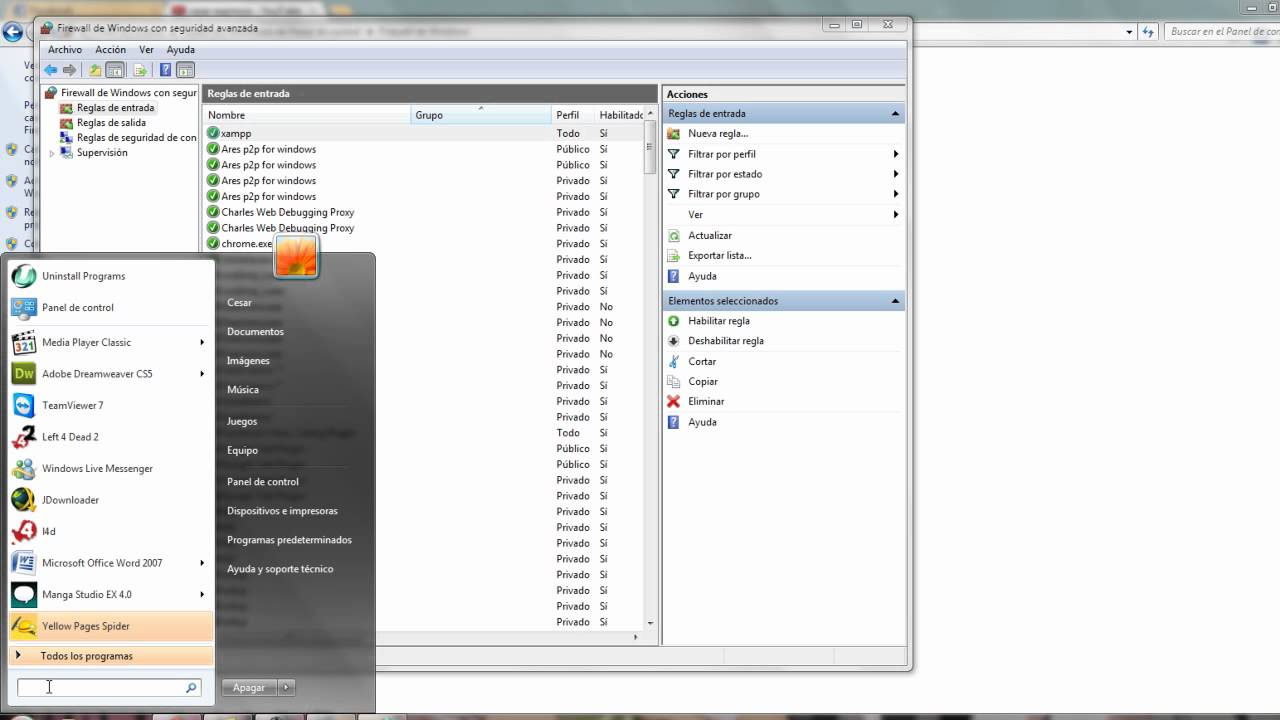Click the Exportar lista icon in Acciones pane
The image size is (1280, 720).
[x=674, y=255]
